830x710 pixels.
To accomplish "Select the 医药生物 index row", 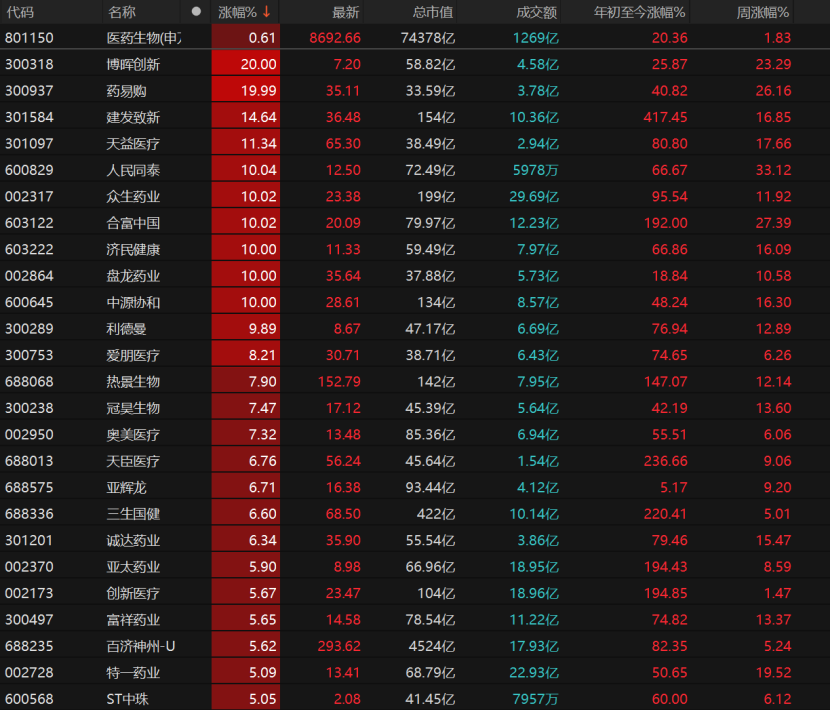I will pyautogui.click(x=144, y=38).
